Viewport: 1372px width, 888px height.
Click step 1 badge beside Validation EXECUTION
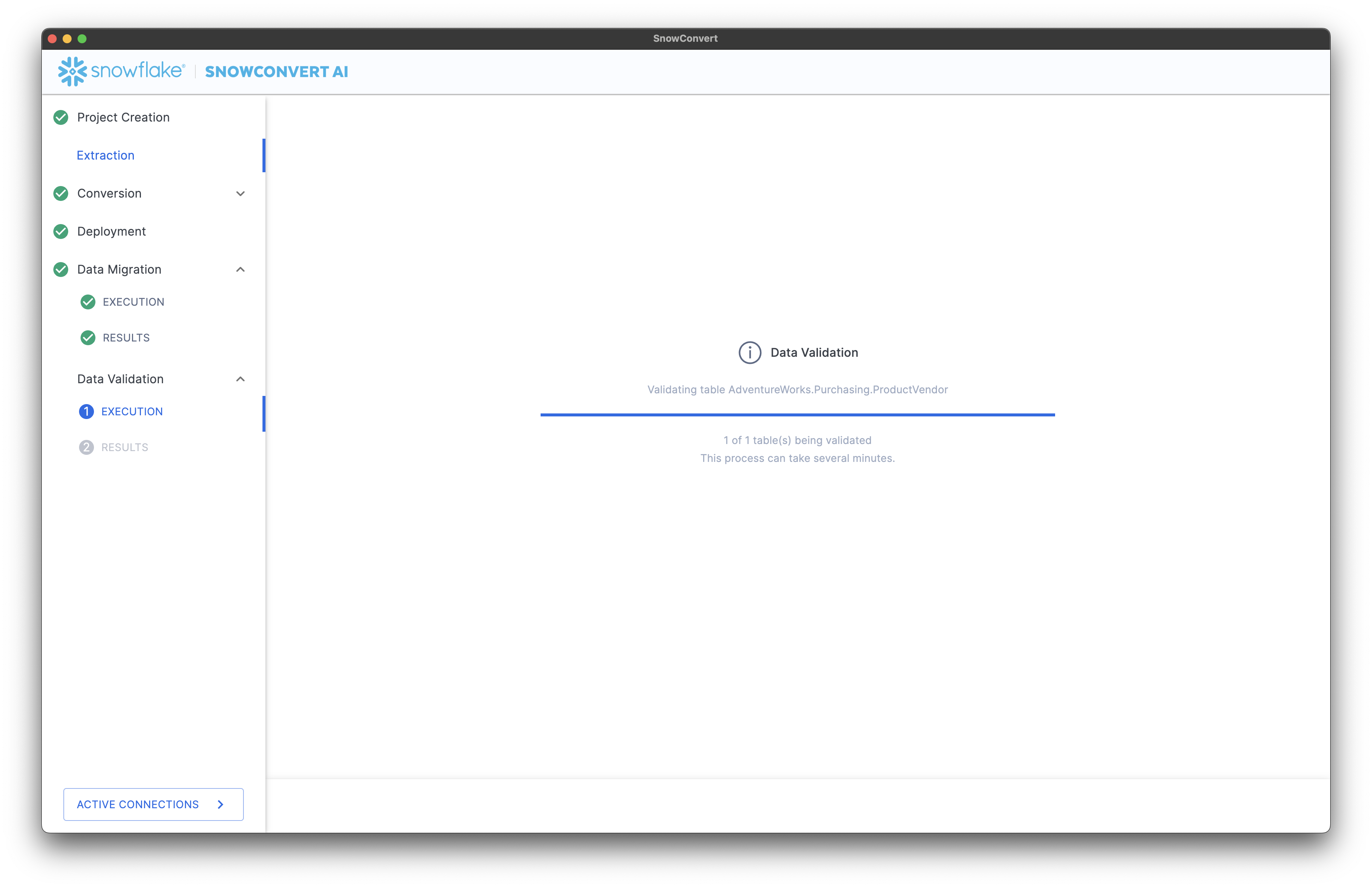click(86, 412)
